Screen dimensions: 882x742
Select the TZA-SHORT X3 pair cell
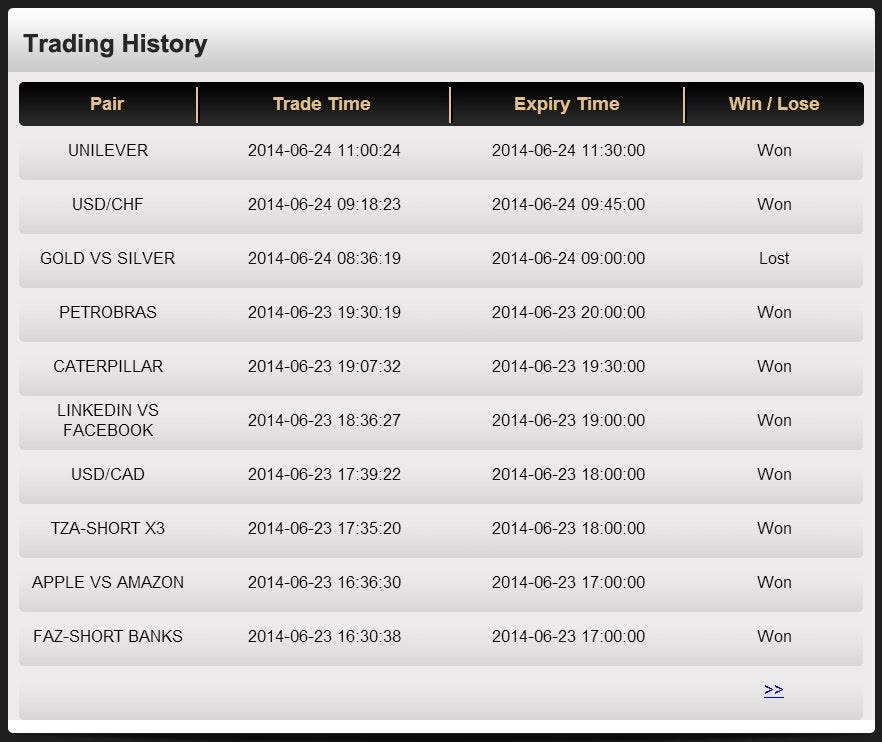(108, 528)
